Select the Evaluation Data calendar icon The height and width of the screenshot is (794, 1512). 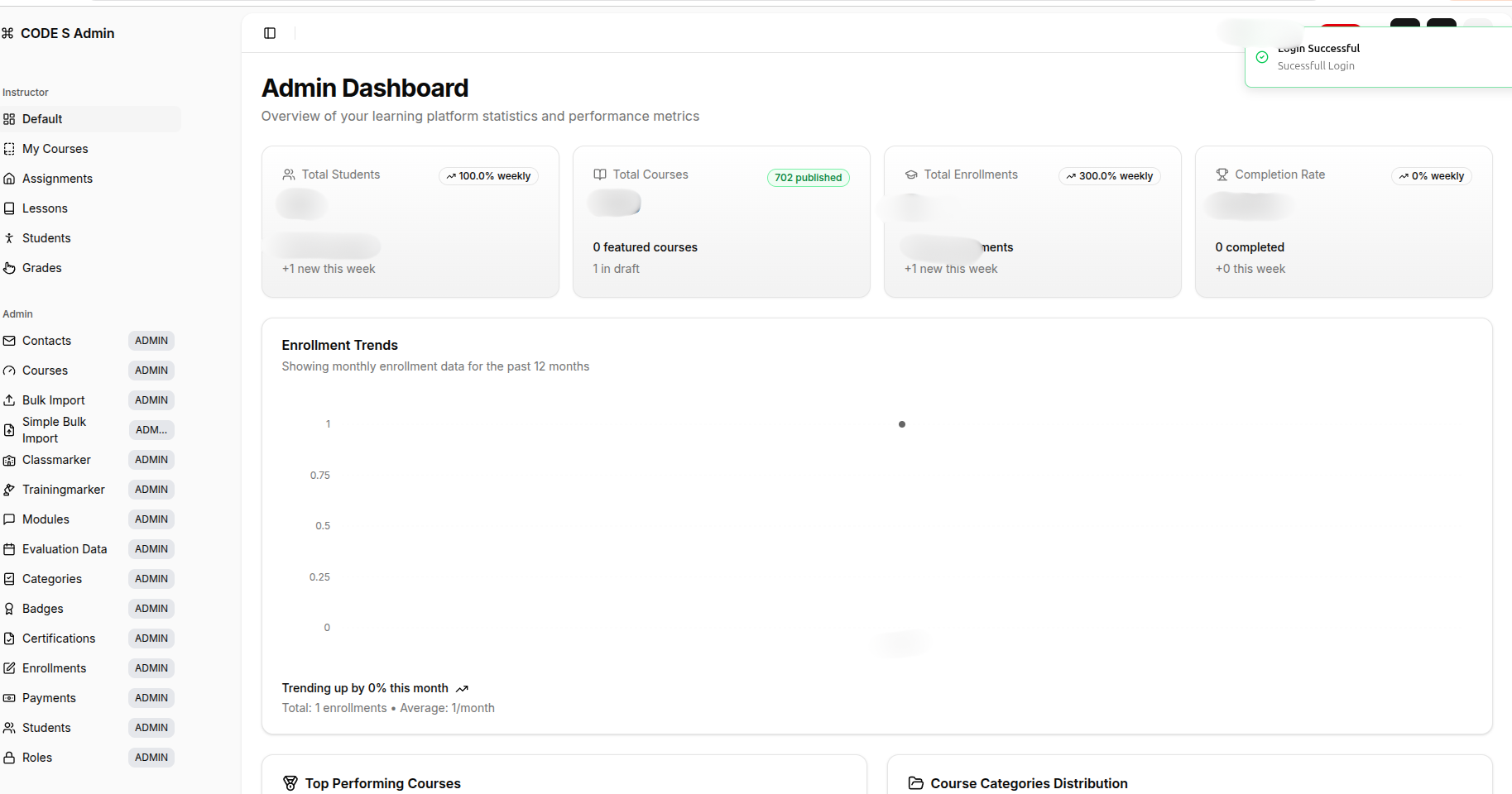click(x=9, y=548)
